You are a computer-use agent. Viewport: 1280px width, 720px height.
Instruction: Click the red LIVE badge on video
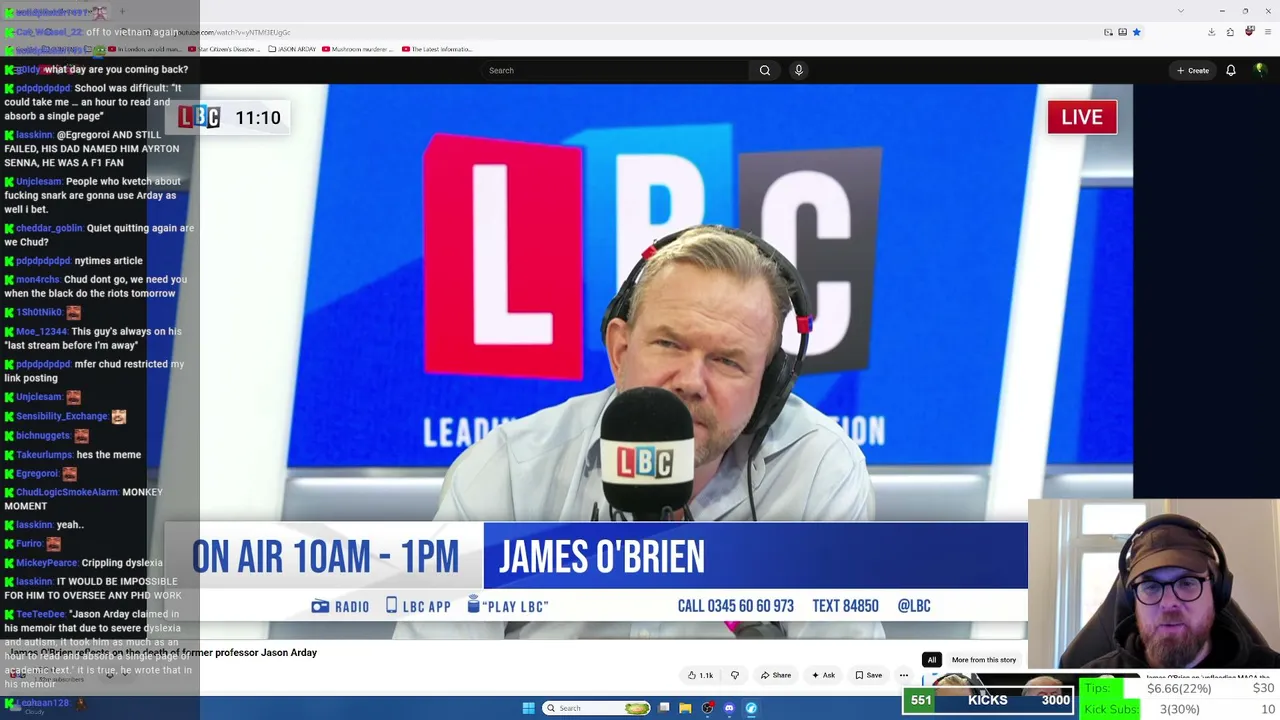coord(1082,117)
